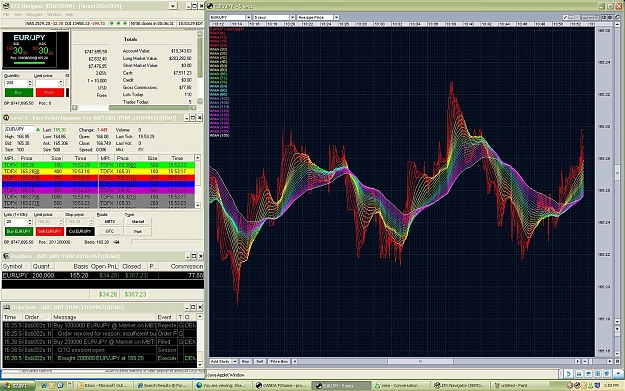This screenshot has height=391, width=625.
Task: Click the green Level II top row
Action: point(98,165)
